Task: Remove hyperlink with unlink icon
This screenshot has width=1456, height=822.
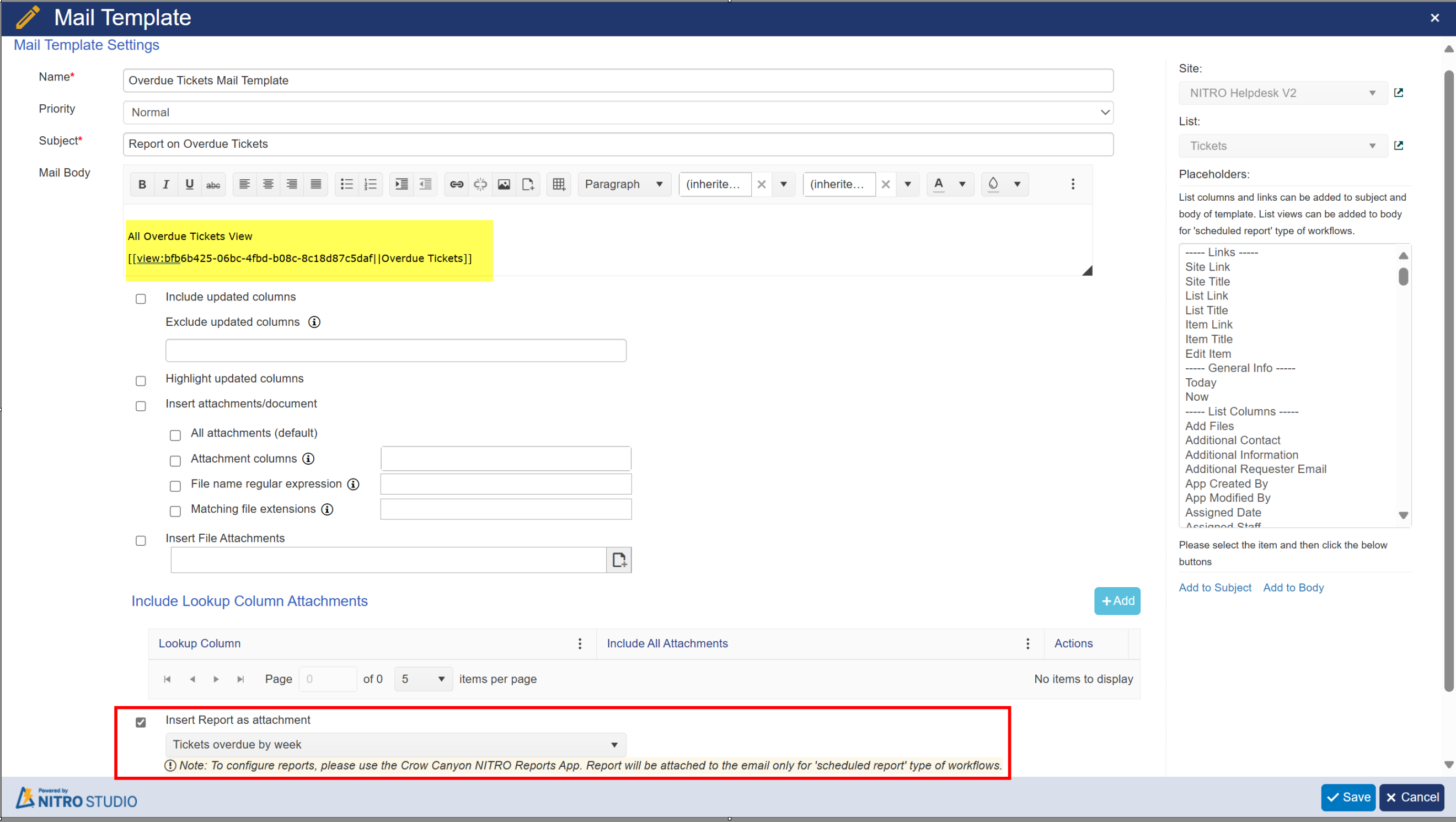Action: (480, 184)
